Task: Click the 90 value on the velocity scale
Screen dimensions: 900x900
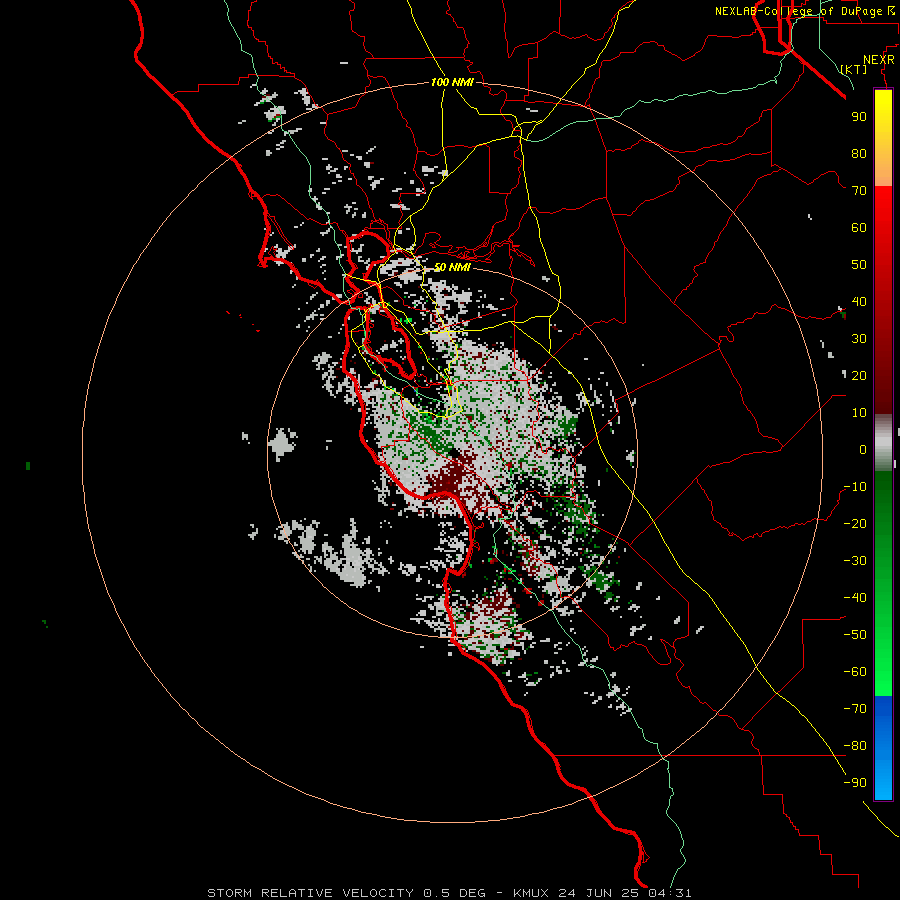Action: (x=859, y=117)
